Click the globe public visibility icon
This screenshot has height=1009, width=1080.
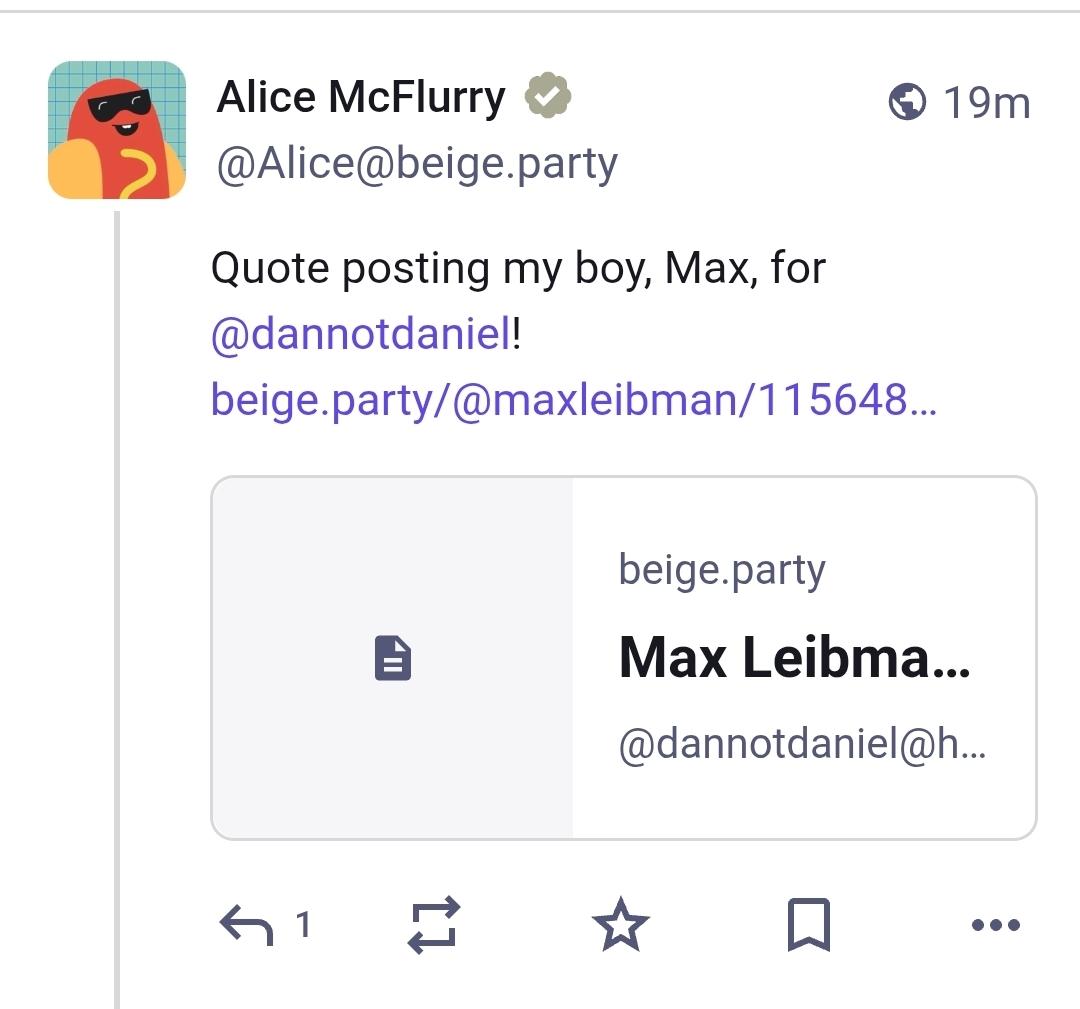click(x=907, y=102)
